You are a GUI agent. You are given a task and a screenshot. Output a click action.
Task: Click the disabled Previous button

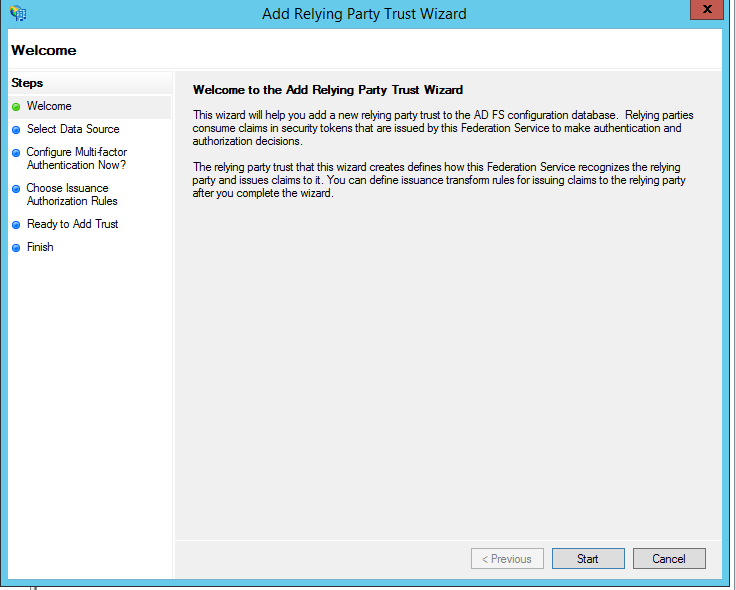click(x=507, y=559)
